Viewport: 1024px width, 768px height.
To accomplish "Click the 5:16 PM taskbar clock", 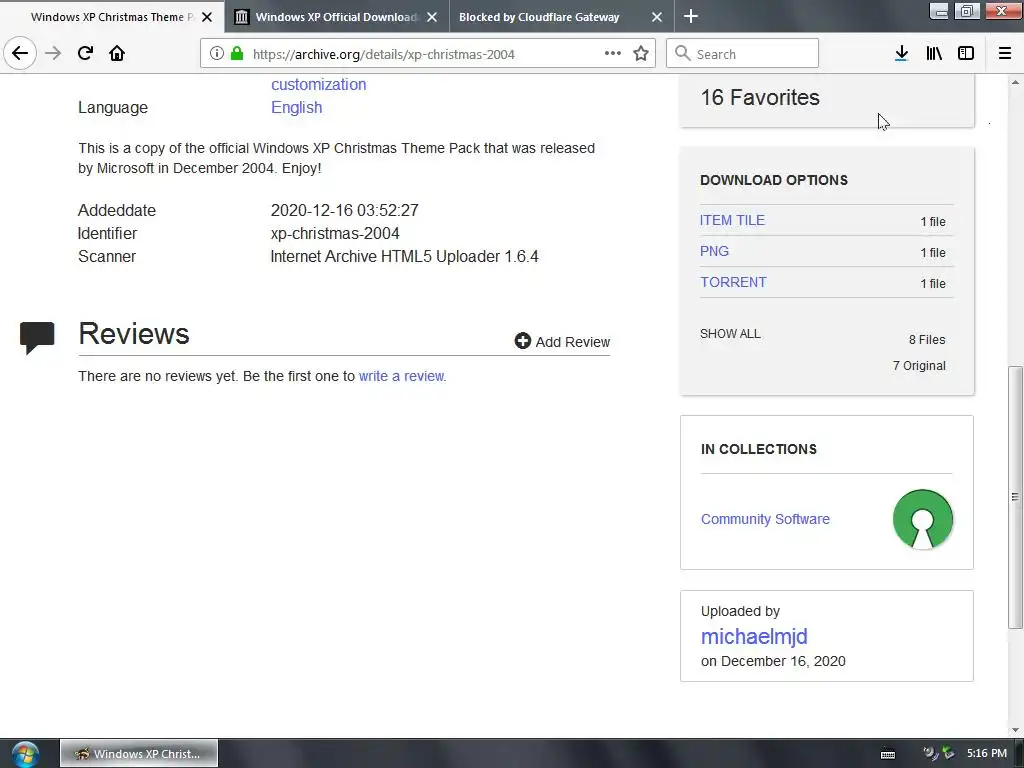I will [987, 753].
